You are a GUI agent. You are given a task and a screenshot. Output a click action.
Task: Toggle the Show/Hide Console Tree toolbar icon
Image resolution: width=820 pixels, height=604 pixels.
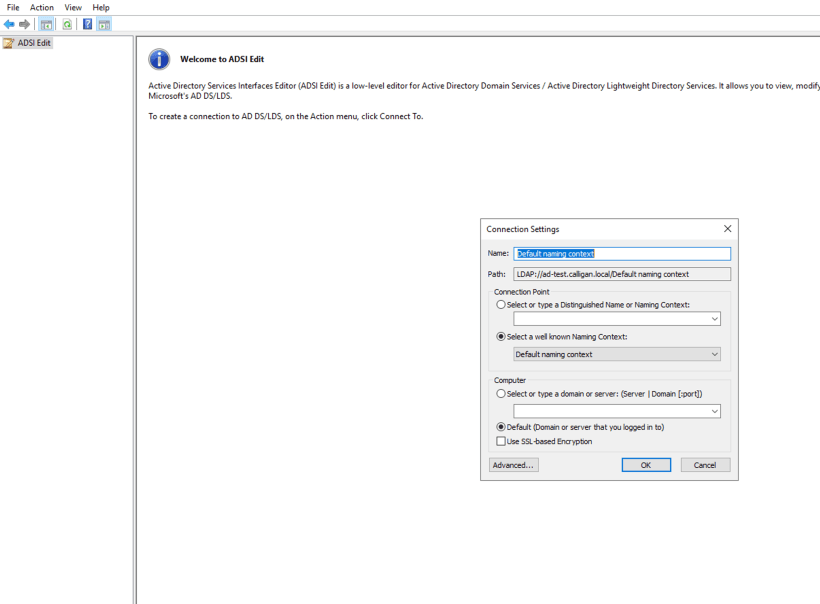[47, 24]
